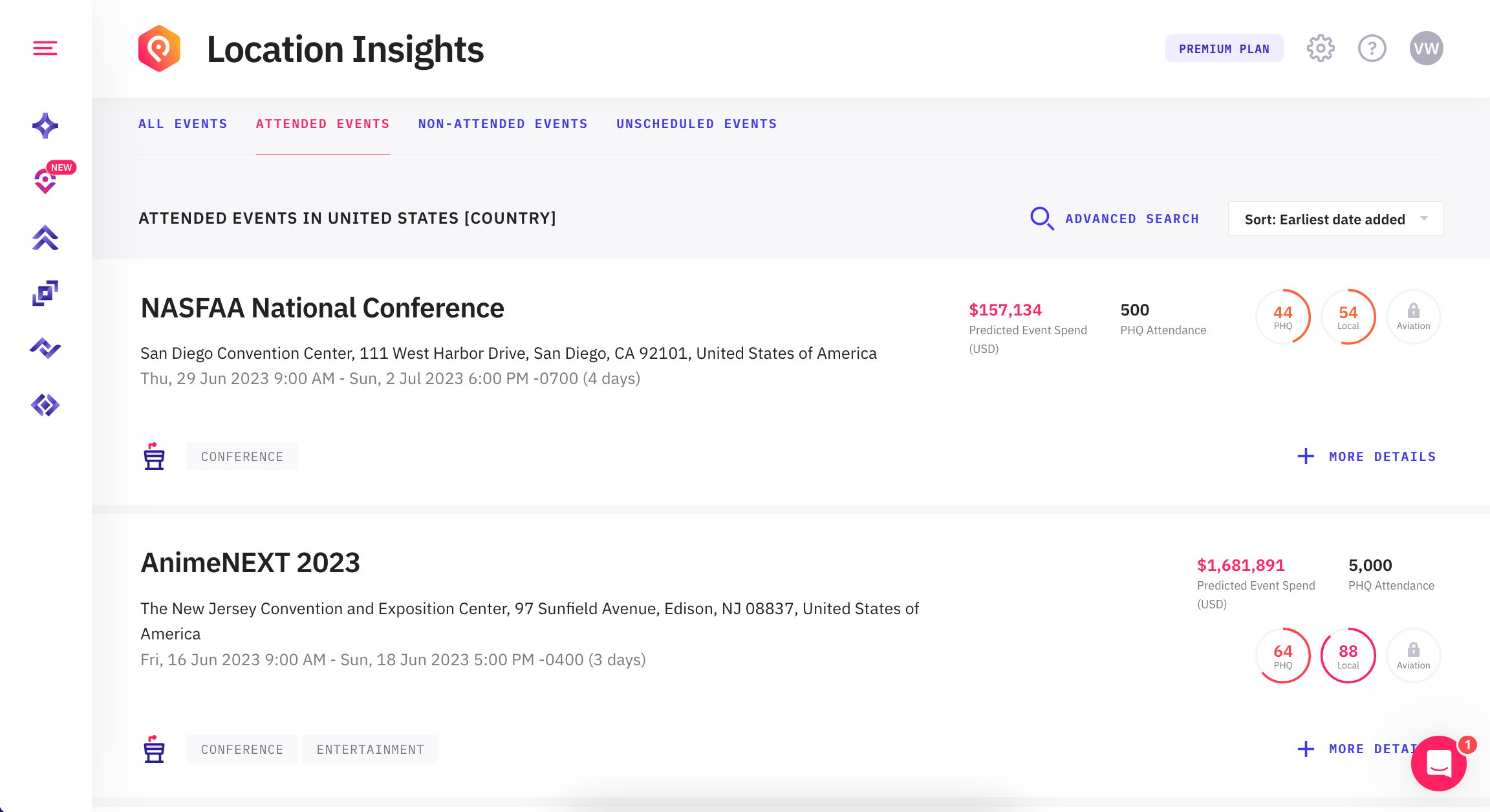1490x812 pixels.
Task: Open the Unscheduled Events tab
Action: (696, 123)
